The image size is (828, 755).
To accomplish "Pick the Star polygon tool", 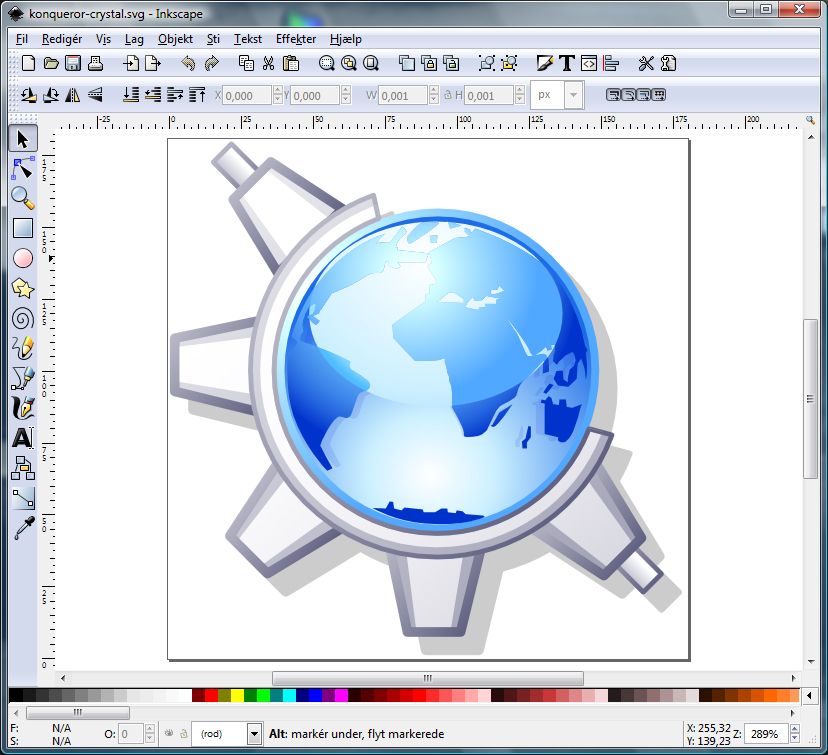I will [x=23, y=288].
